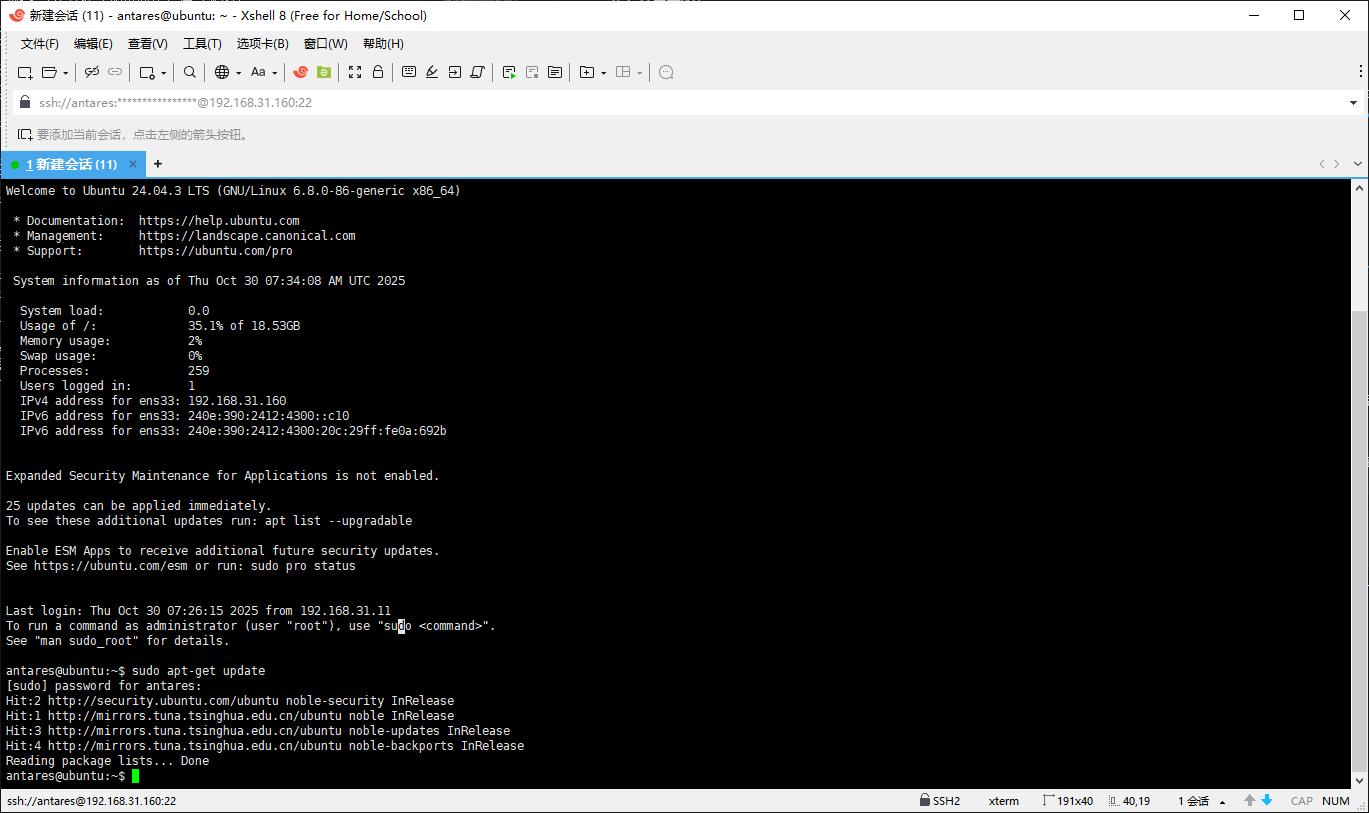Expand the Aa font dropdown
The image size is (1369, 813).
274,73
